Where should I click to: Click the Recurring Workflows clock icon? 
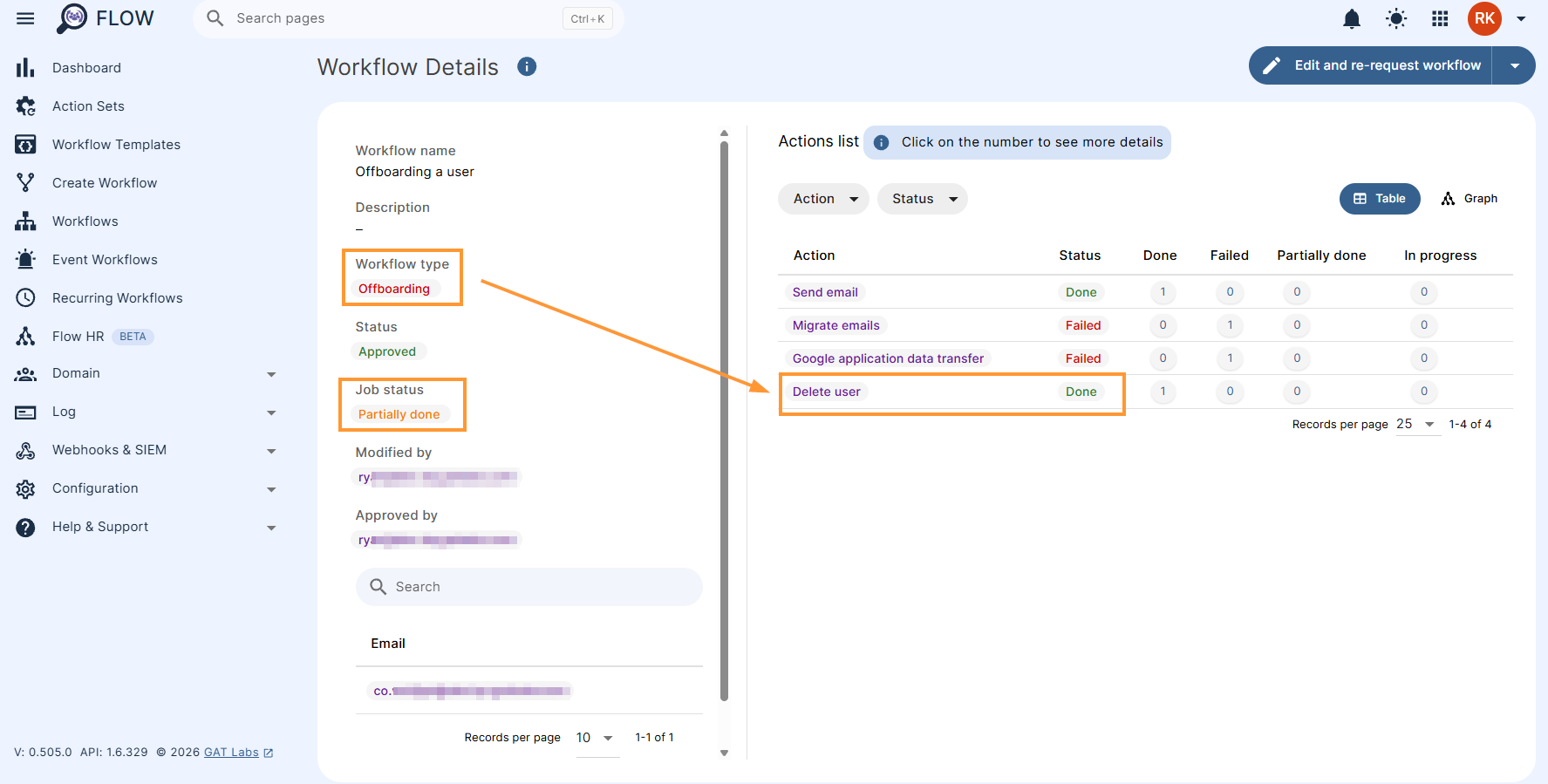coord(25,298)
